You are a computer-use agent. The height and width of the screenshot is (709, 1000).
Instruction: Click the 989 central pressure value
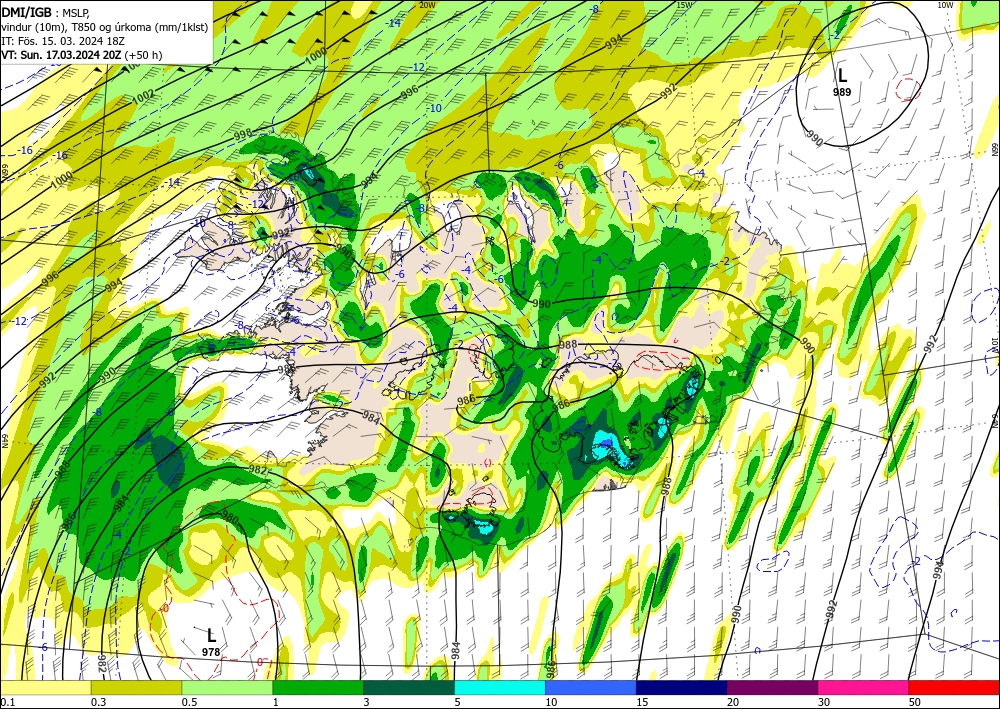point(842,92)
